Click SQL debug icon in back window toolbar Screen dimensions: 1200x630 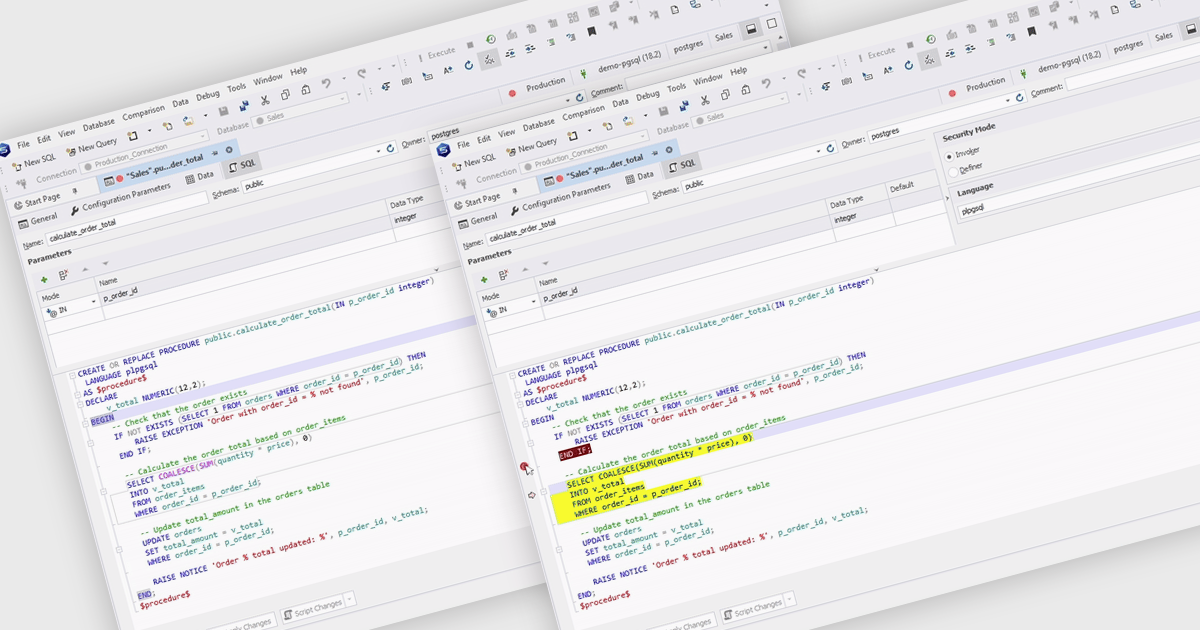click(x=489, y=60)
